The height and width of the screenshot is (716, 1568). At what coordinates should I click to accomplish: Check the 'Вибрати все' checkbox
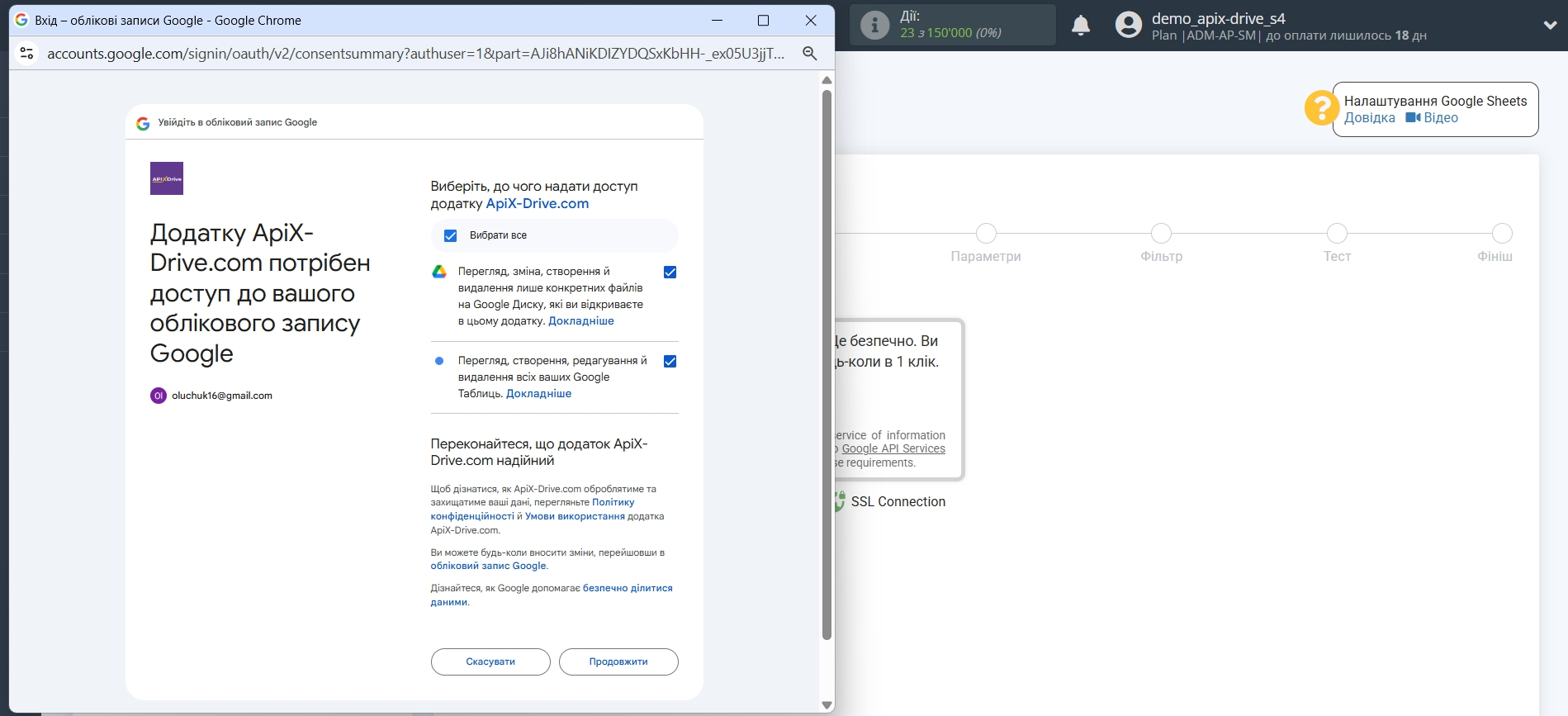(x=451, y=236)
